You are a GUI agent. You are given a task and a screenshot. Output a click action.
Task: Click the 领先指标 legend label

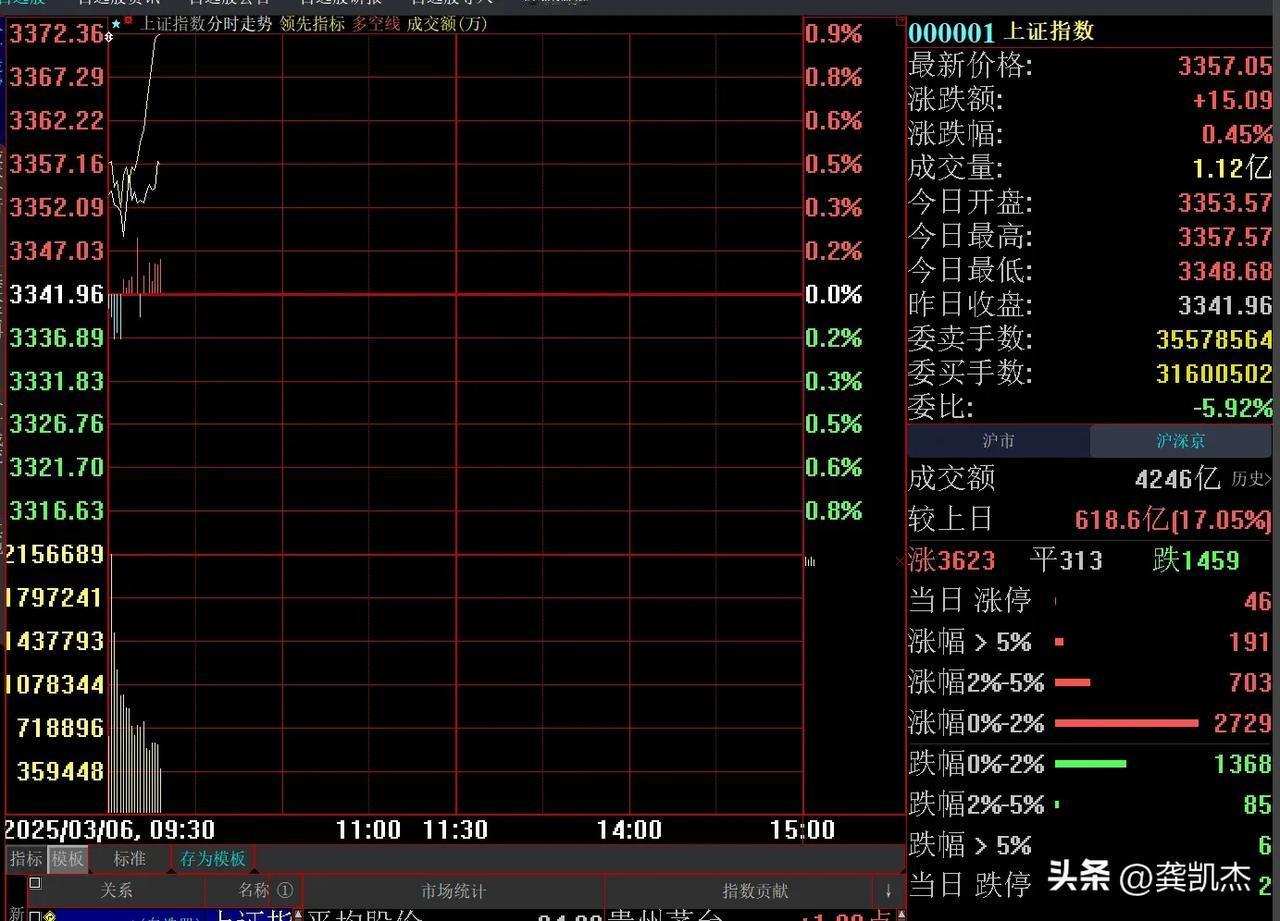coord(312,24)
